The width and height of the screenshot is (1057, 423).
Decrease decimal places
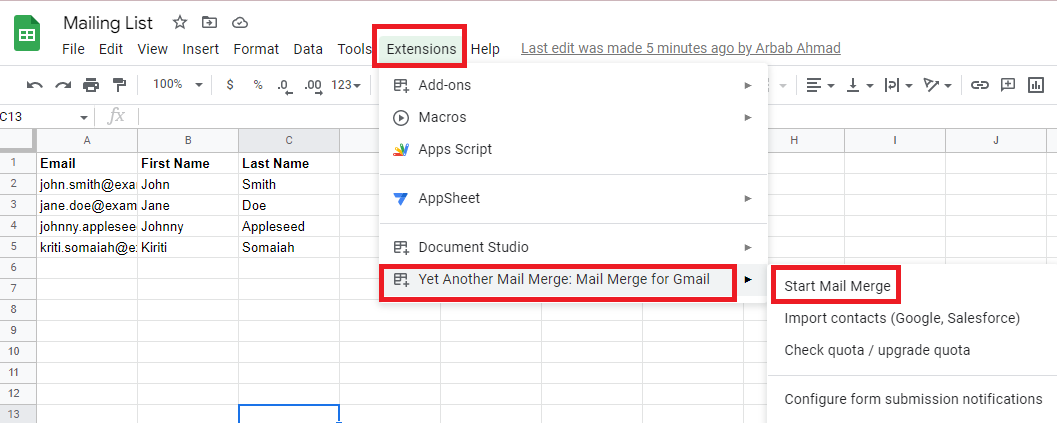click(284, 86)
